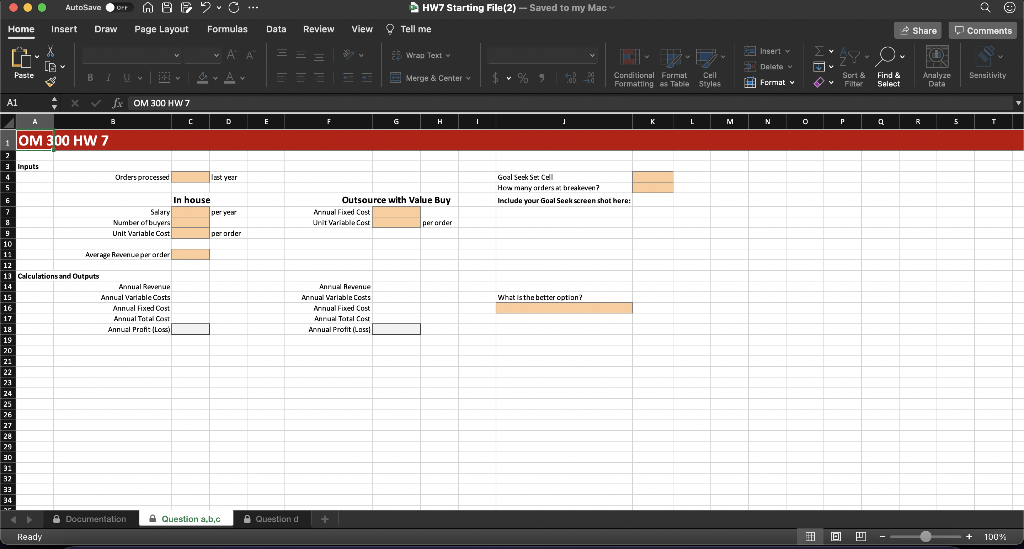Click the smiley feedback icon
Viewport: 1024px width, 549px height.
tap(1009, 8)
